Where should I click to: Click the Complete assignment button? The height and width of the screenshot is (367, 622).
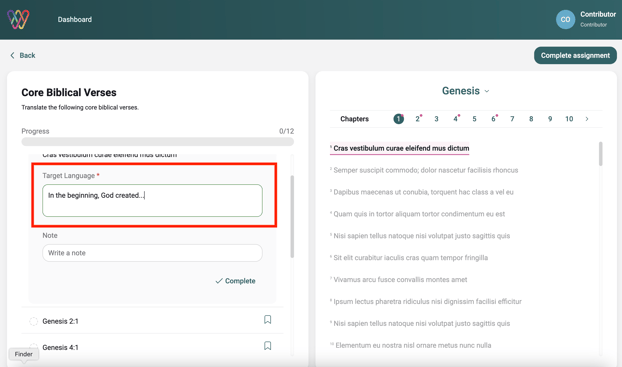[575, 56]
